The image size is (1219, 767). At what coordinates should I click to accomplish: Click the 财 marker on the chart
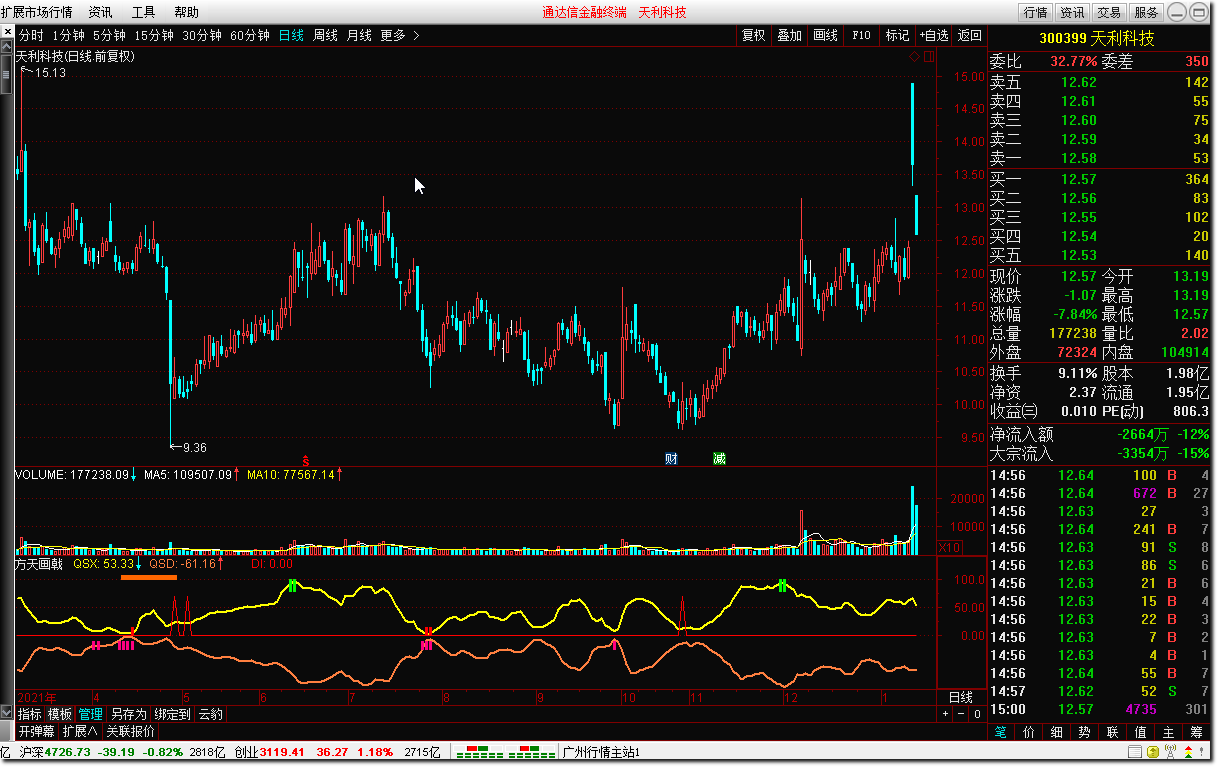coord(672,458)
